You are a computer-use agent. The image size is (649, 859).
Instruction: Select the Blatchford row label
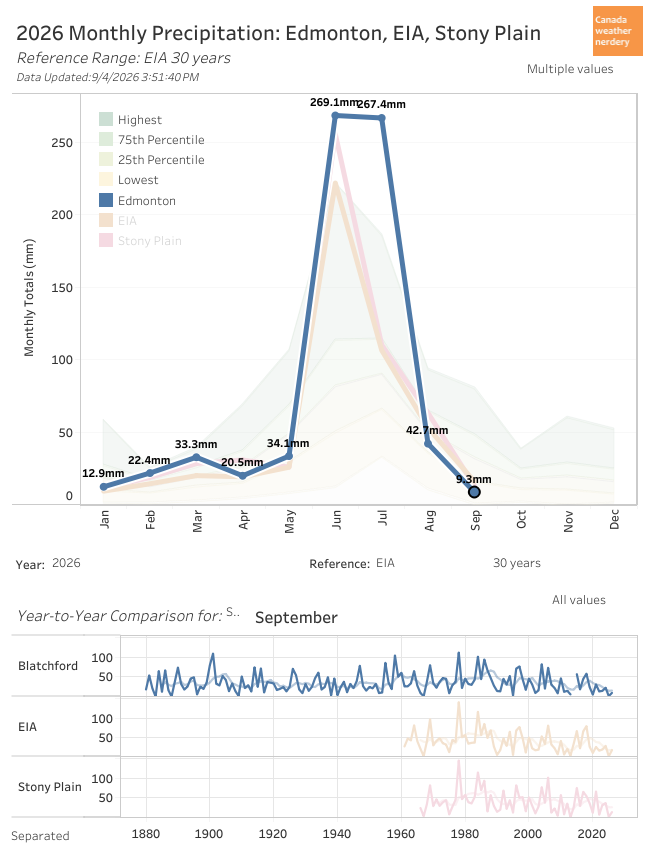(48, 666)
